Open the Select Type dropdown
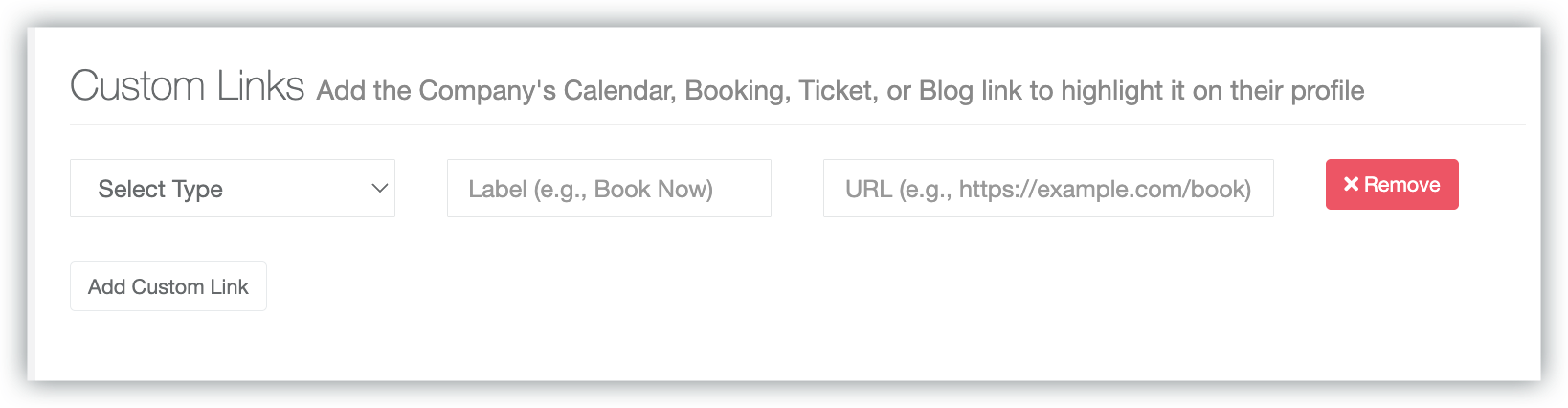The image size is (1568, 408). point(232,189)
